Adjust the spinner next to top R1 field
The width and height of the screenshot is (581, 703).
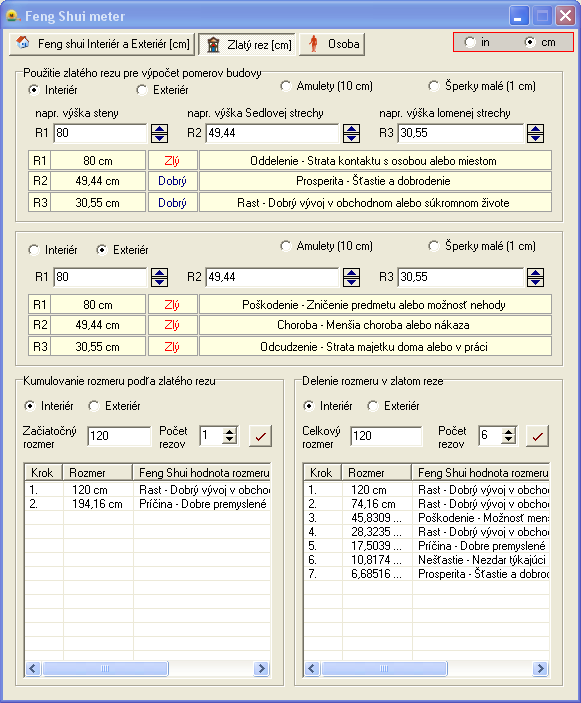(x=159, y=133)
